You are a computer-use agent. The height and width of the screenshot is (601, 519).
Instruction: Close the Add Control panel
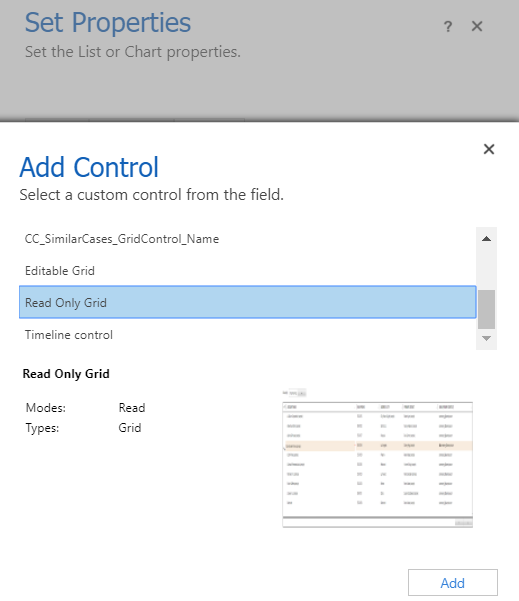(x=489, y=149)
